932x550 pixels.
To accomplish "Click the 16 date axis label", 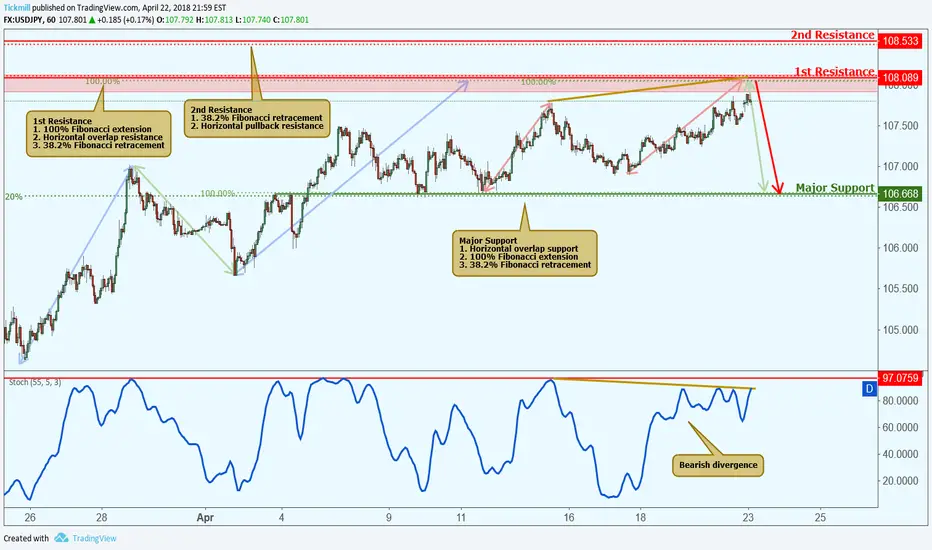I will [x=569, y=517].
